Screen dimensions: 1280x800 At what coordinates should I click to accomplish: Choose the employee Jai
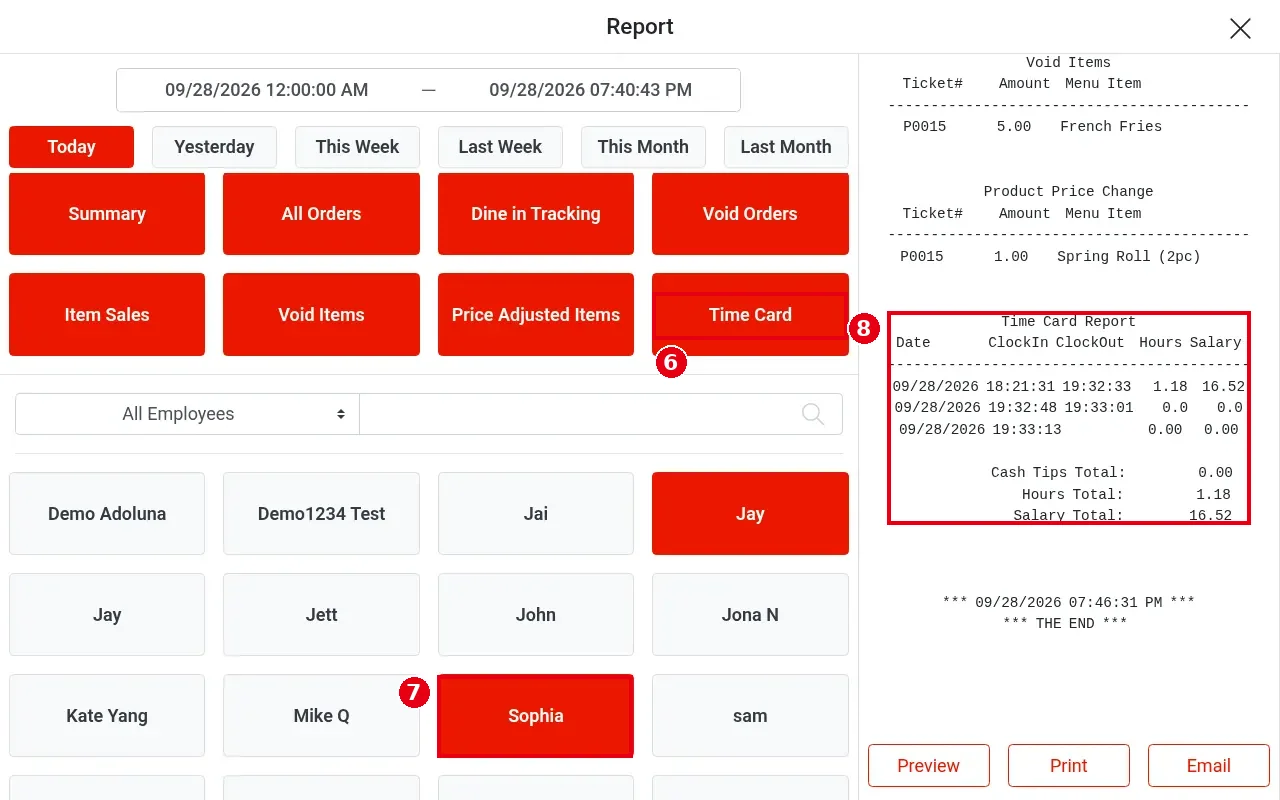(x=536, y=514)
